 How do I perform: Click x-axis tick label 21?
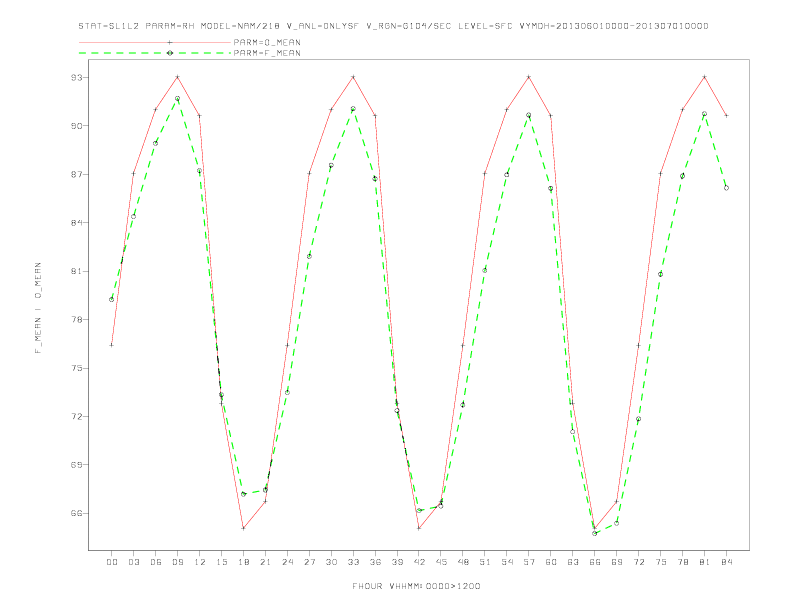click(265, 562)
